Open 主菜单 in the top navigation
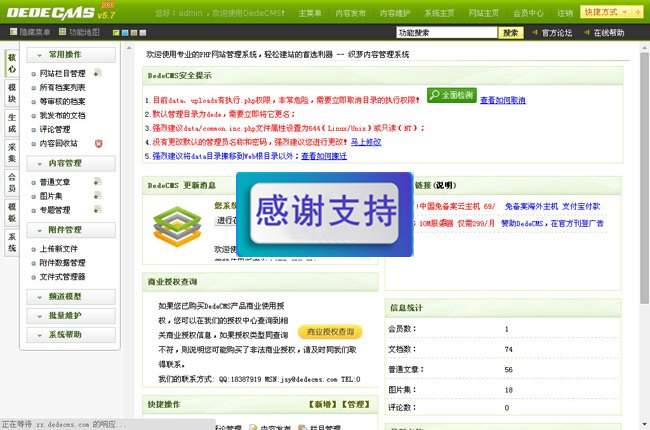 click(310, 13)
